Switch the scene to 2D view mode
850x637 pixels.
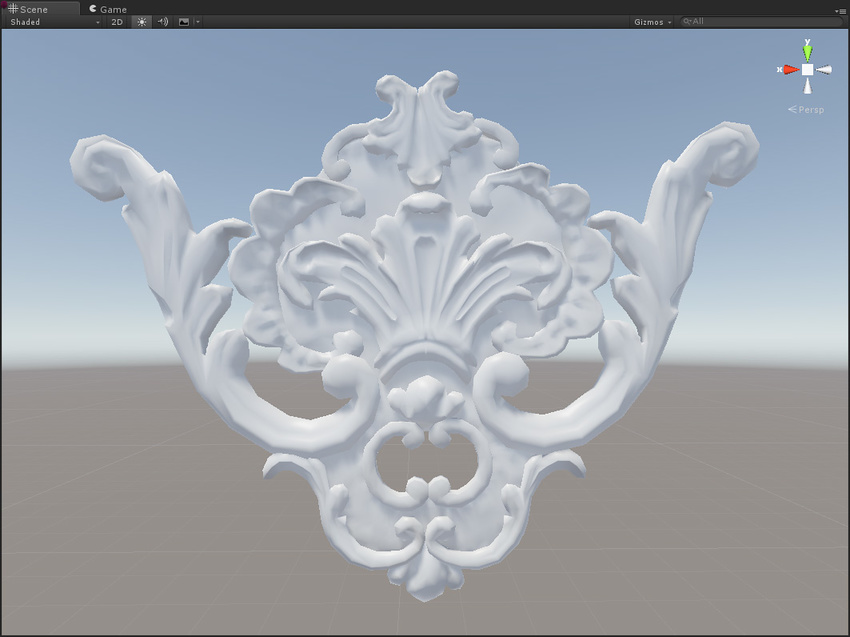117,21
